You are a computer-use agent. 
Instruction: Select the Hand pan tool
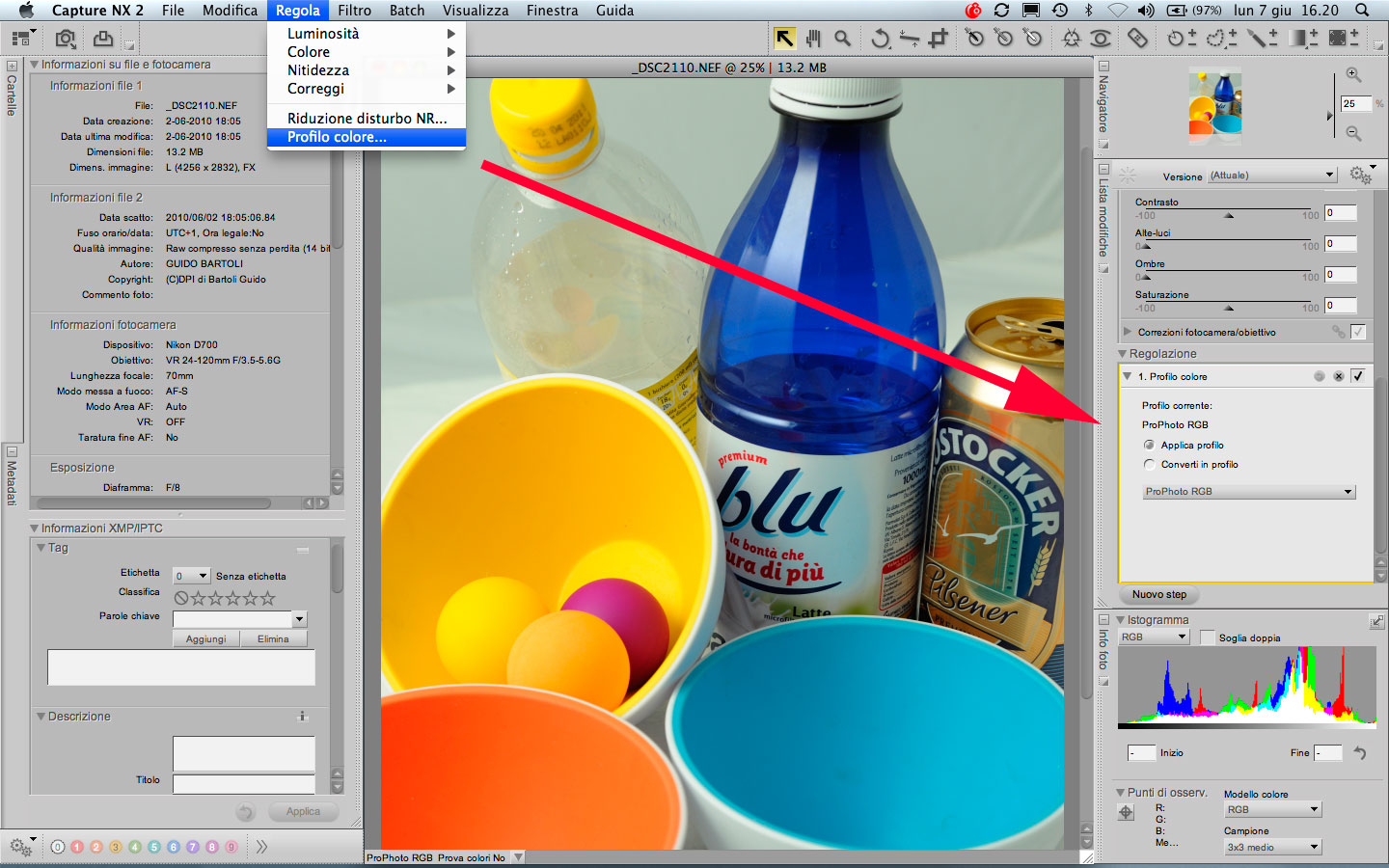[x=813, y=39]
